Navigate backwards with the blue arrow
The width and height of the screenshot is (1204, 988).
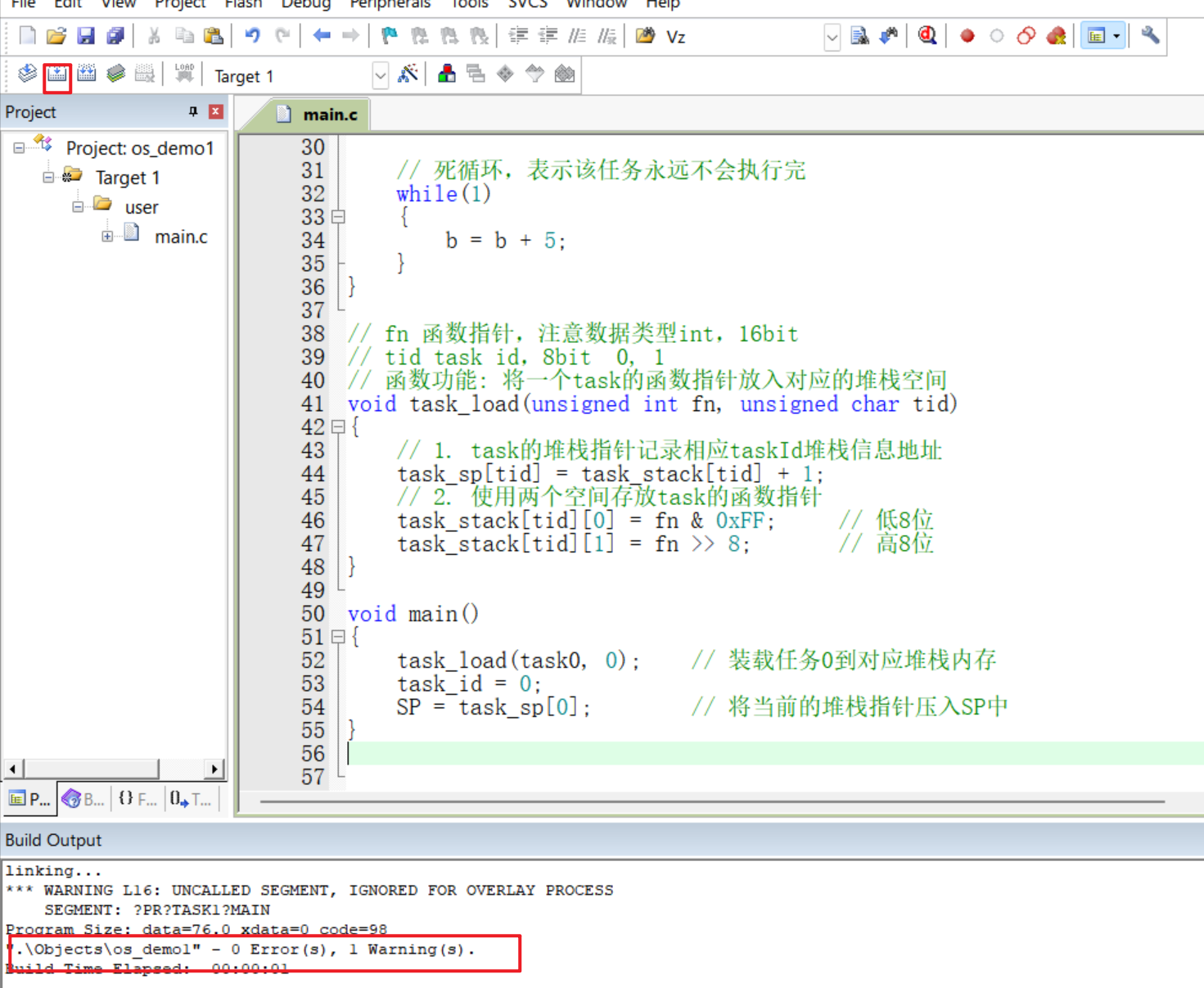321,36
